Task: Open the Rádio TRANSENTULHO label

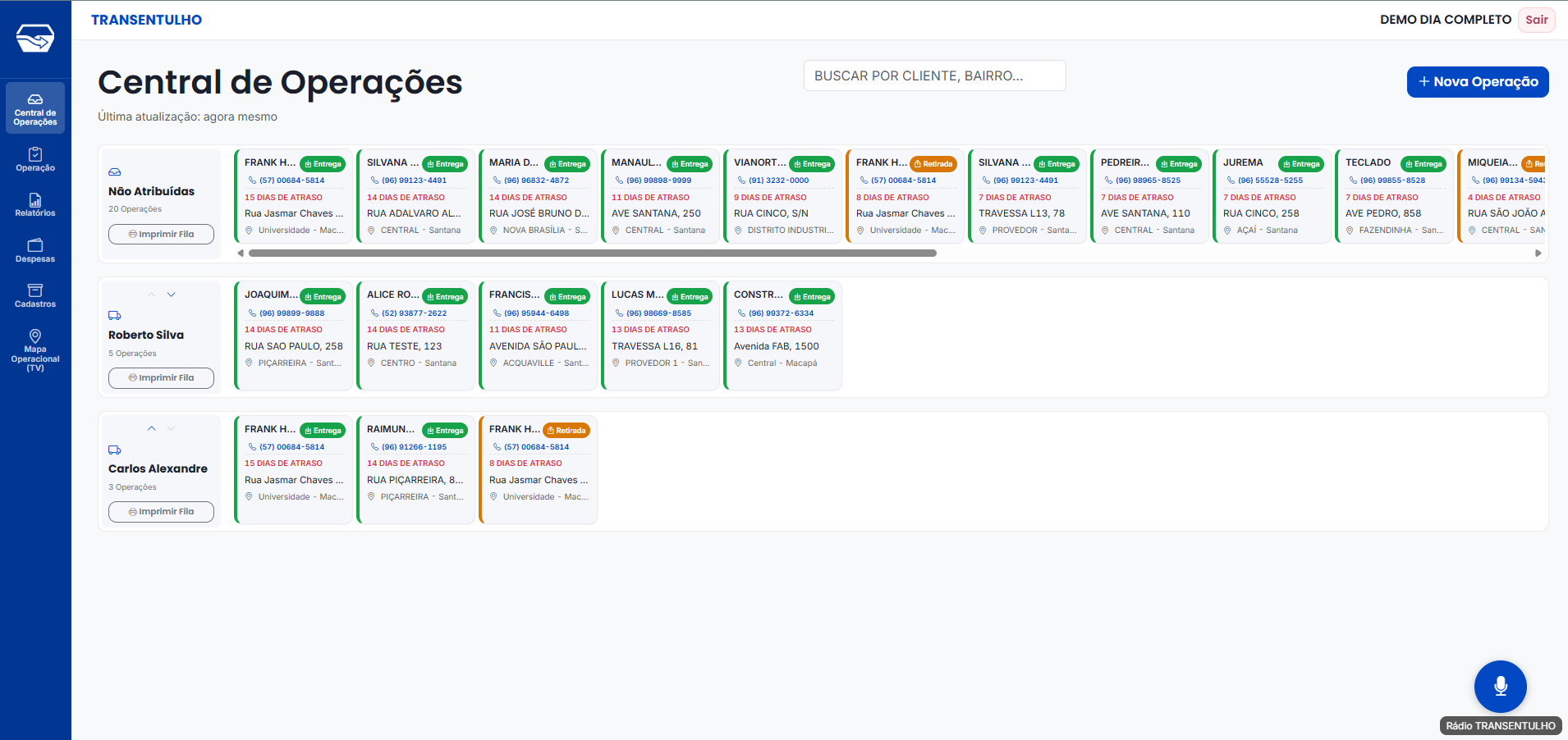Action: tap(1500, 726)
